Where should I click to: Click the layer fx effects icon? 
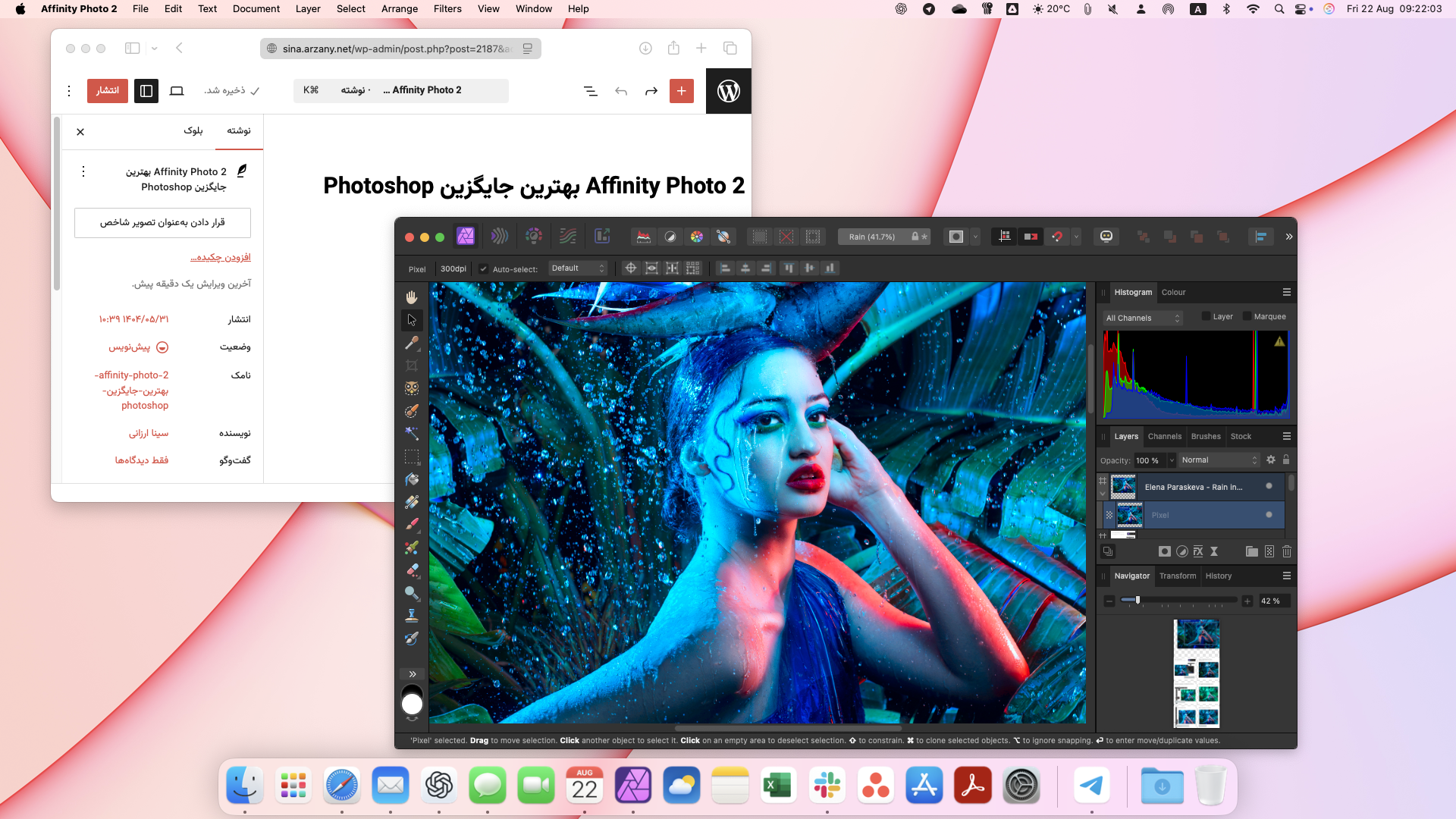coord(1198,551)
